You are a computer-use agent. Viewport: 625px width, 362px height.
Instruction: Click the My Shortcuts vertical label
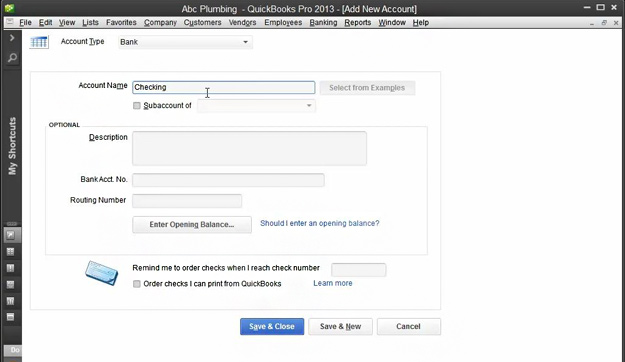coord(12,146)
